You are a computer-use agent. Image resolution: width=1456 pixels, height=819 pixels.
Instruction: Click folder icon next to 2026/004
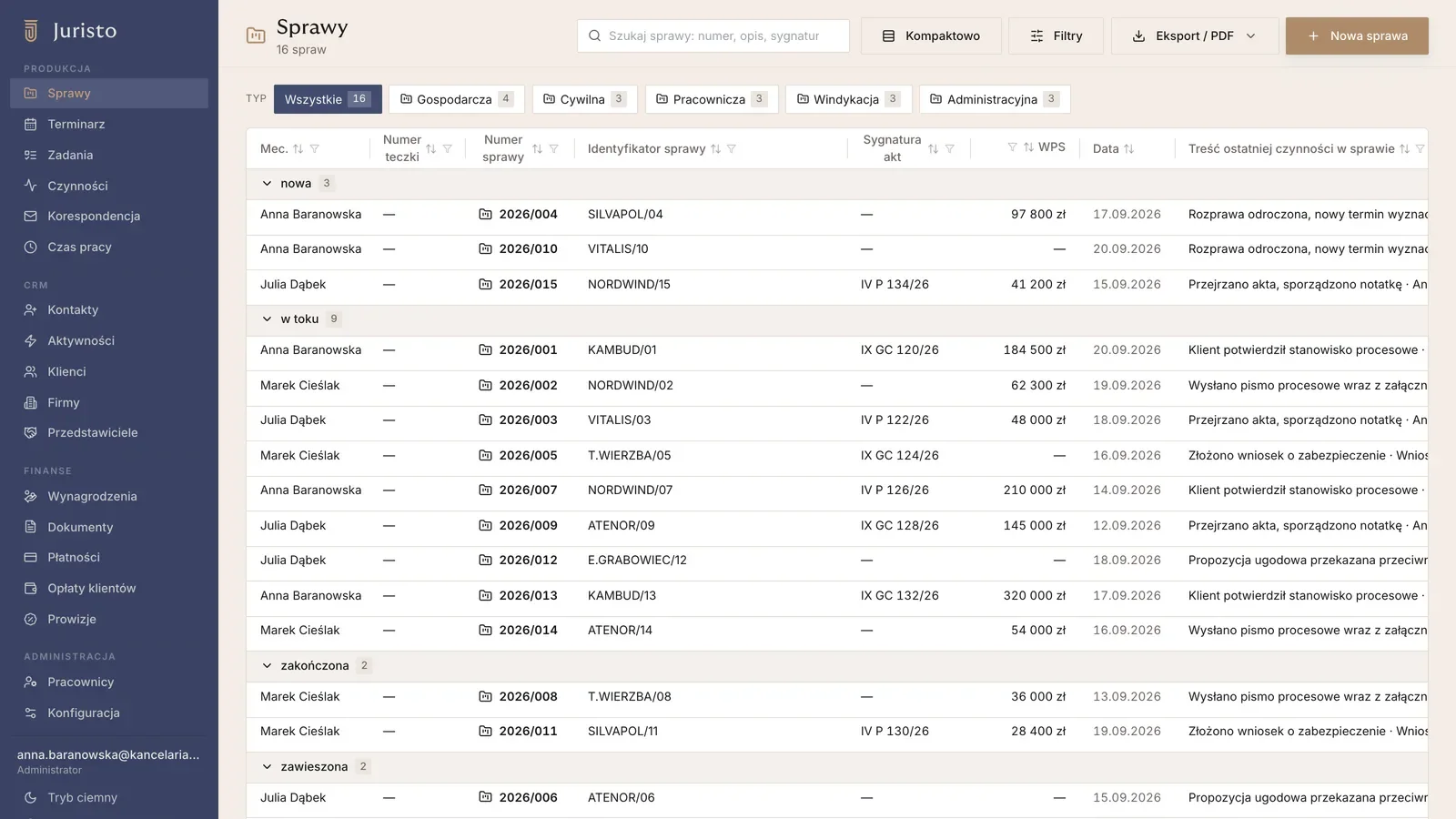[486, 215]
